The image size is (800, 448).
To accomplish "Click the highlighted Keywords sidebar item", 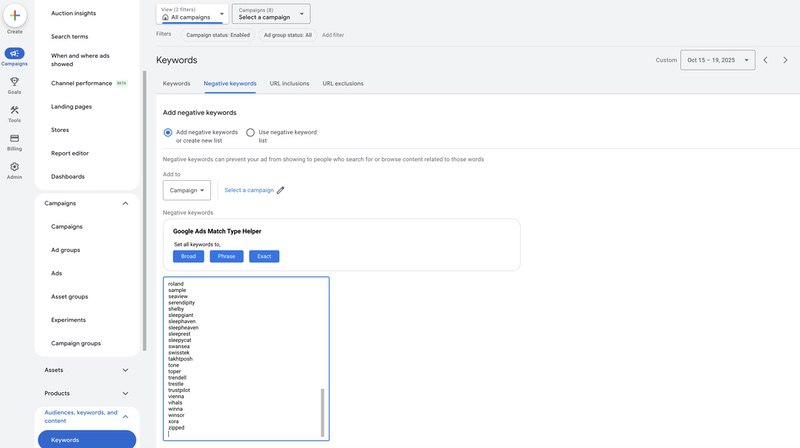I will [87, 439].
